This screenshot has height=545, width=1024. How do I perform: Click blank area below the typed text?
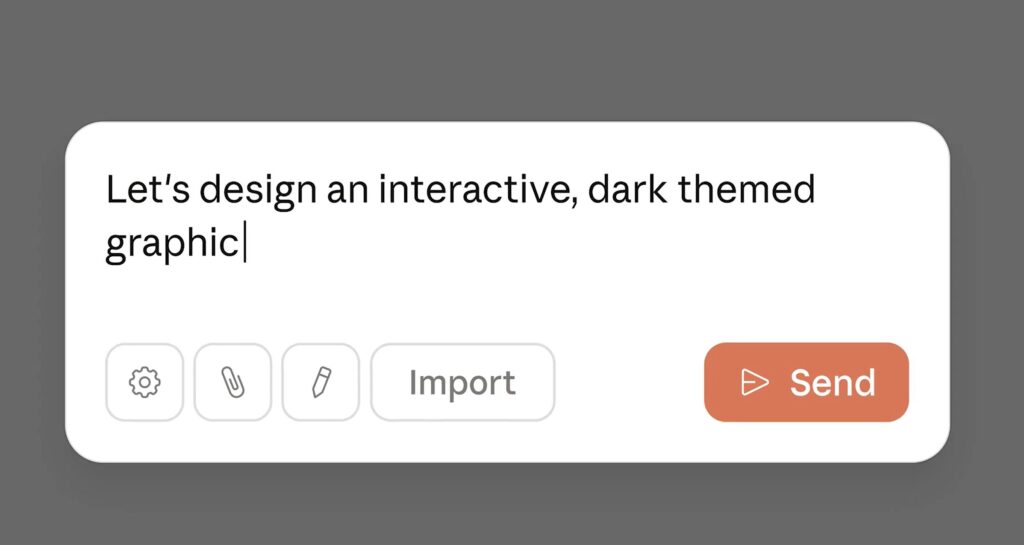(x=500, y=300)
